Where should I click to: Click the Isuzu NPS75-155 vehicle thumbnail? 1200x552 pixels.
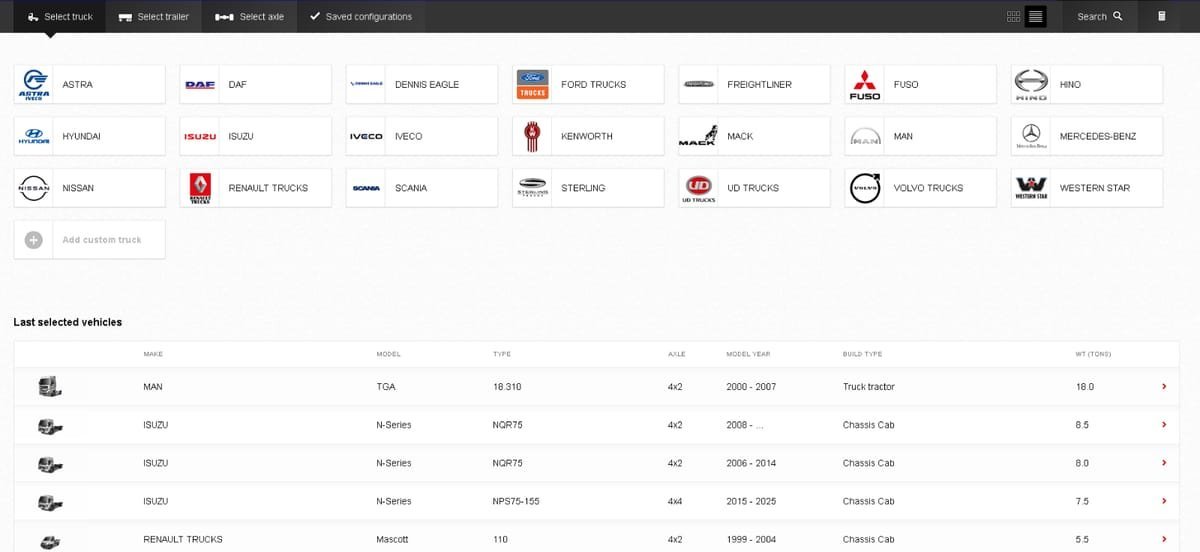(x=49, y=503)
